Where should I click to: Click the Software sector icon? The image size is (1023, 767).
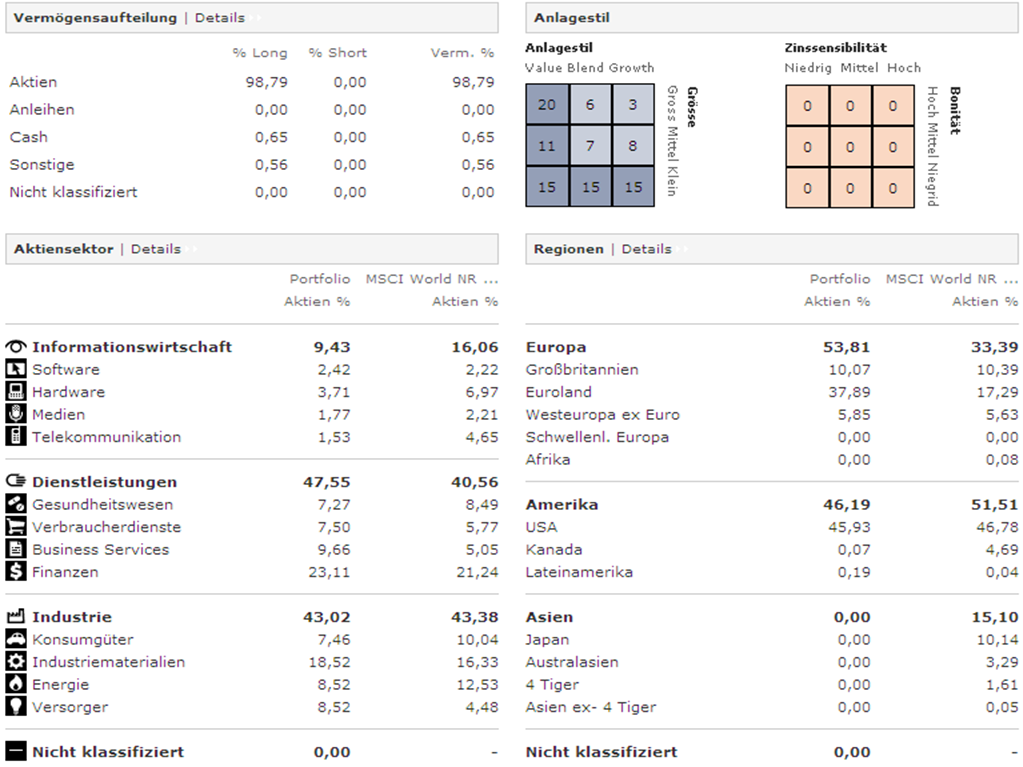[16, 370]
